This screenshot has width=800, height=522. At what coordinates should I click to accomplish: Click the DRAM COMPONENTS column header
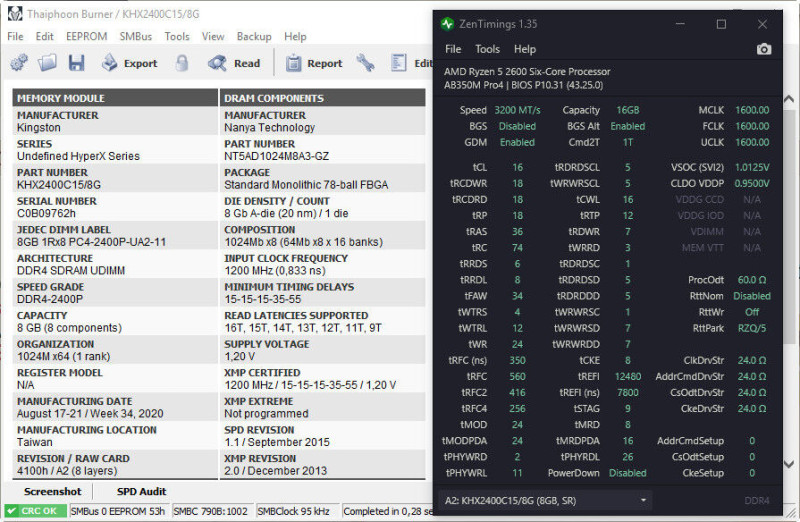[x=322, y=98]
